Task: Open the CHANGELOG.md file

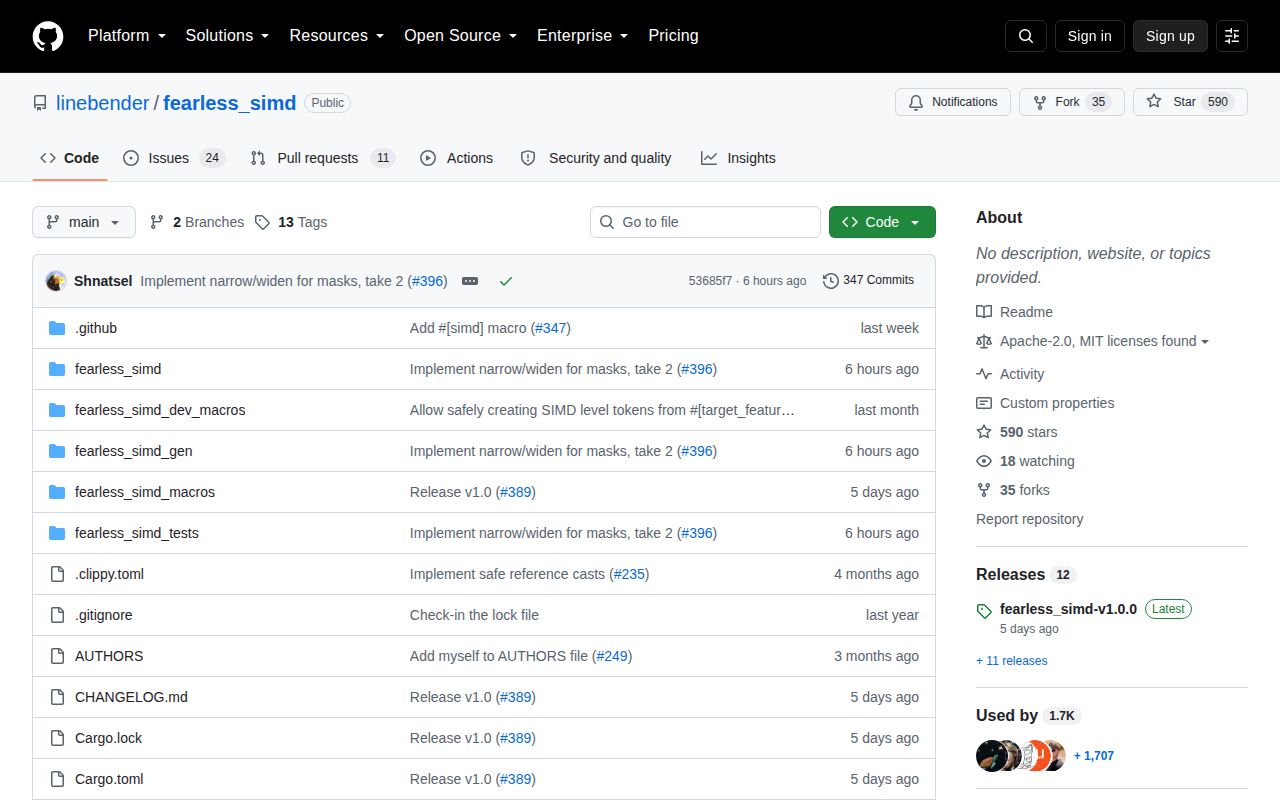Action: pyautogui.click(x=131, y=697)
